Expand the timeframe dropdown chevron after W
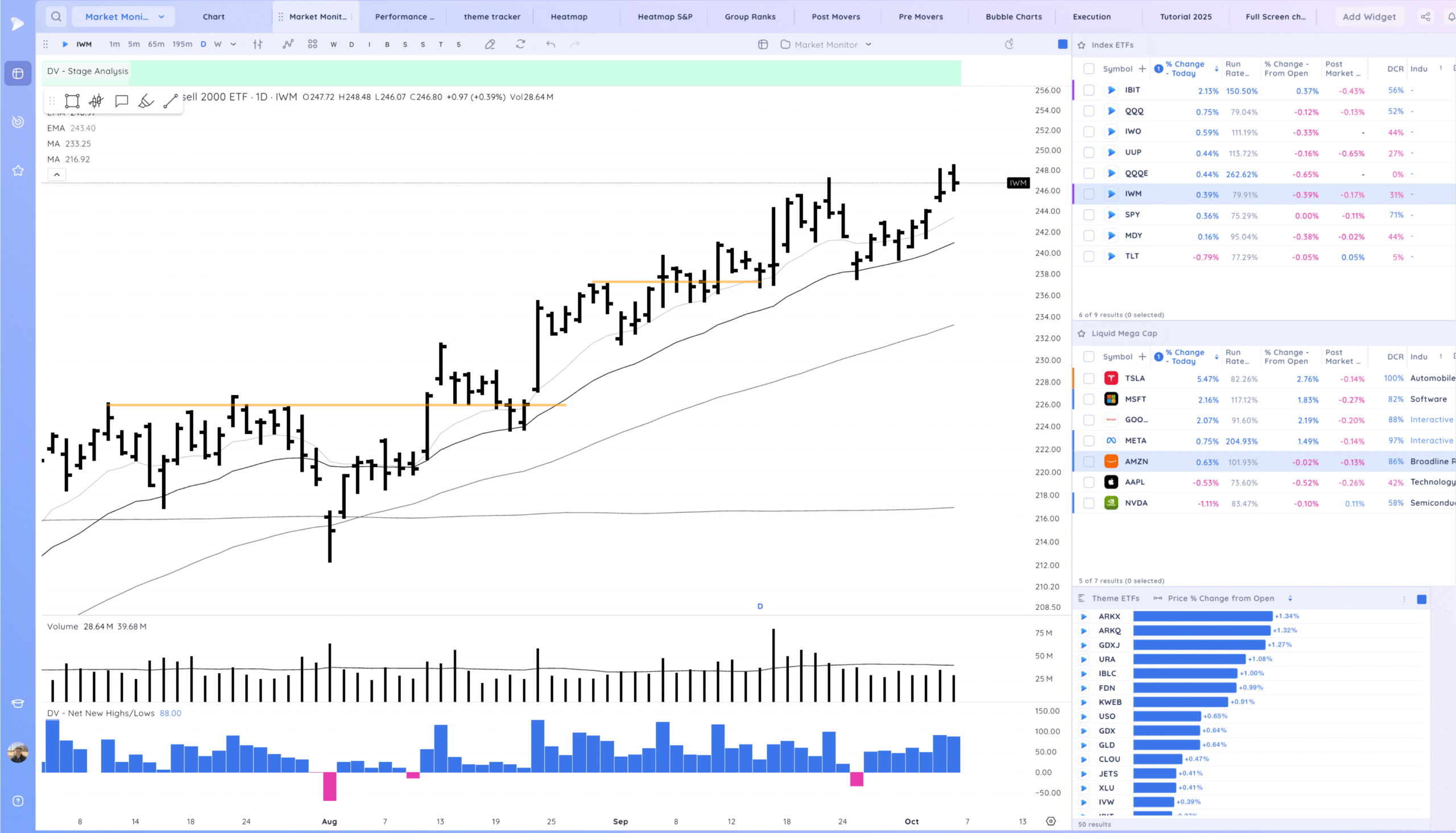 tap(233, 44)
